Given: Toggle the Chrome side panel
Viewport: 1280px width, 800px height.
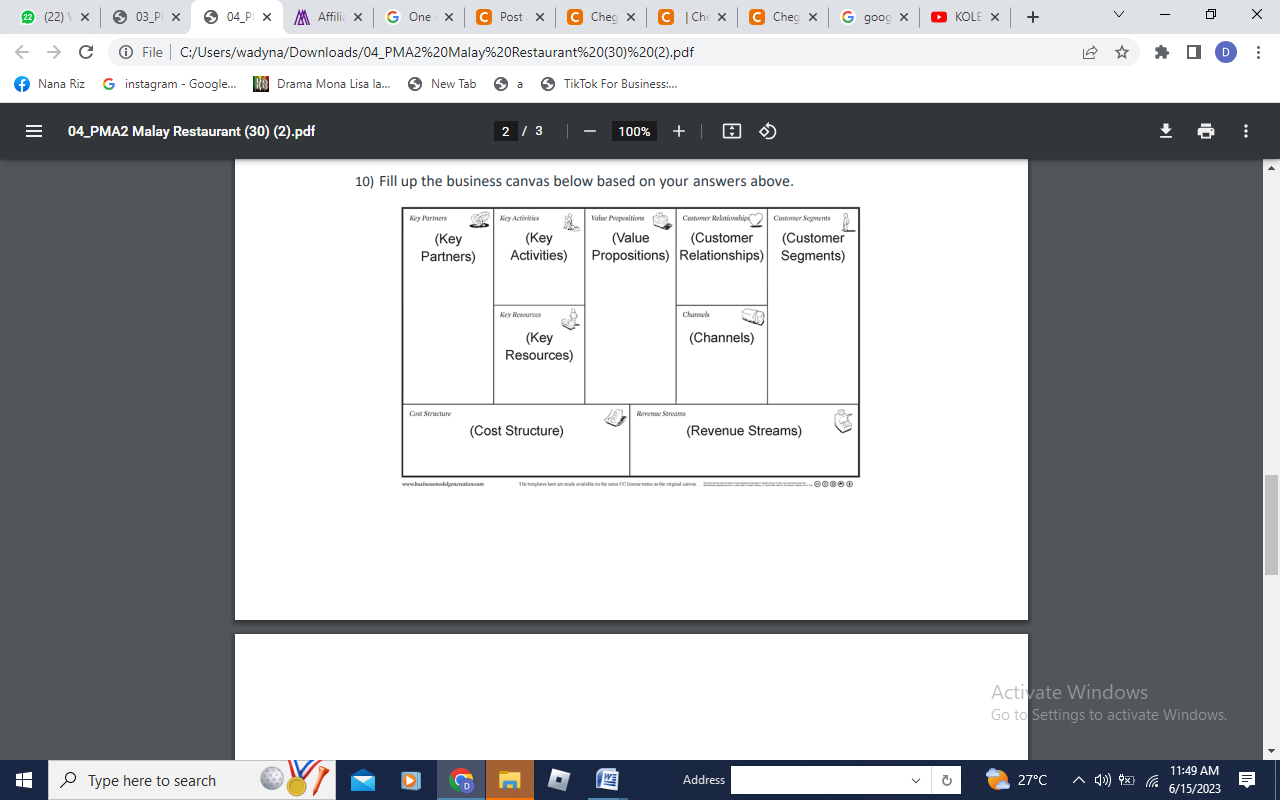Looking at the screenshot, I should [x=1193, y=52].
